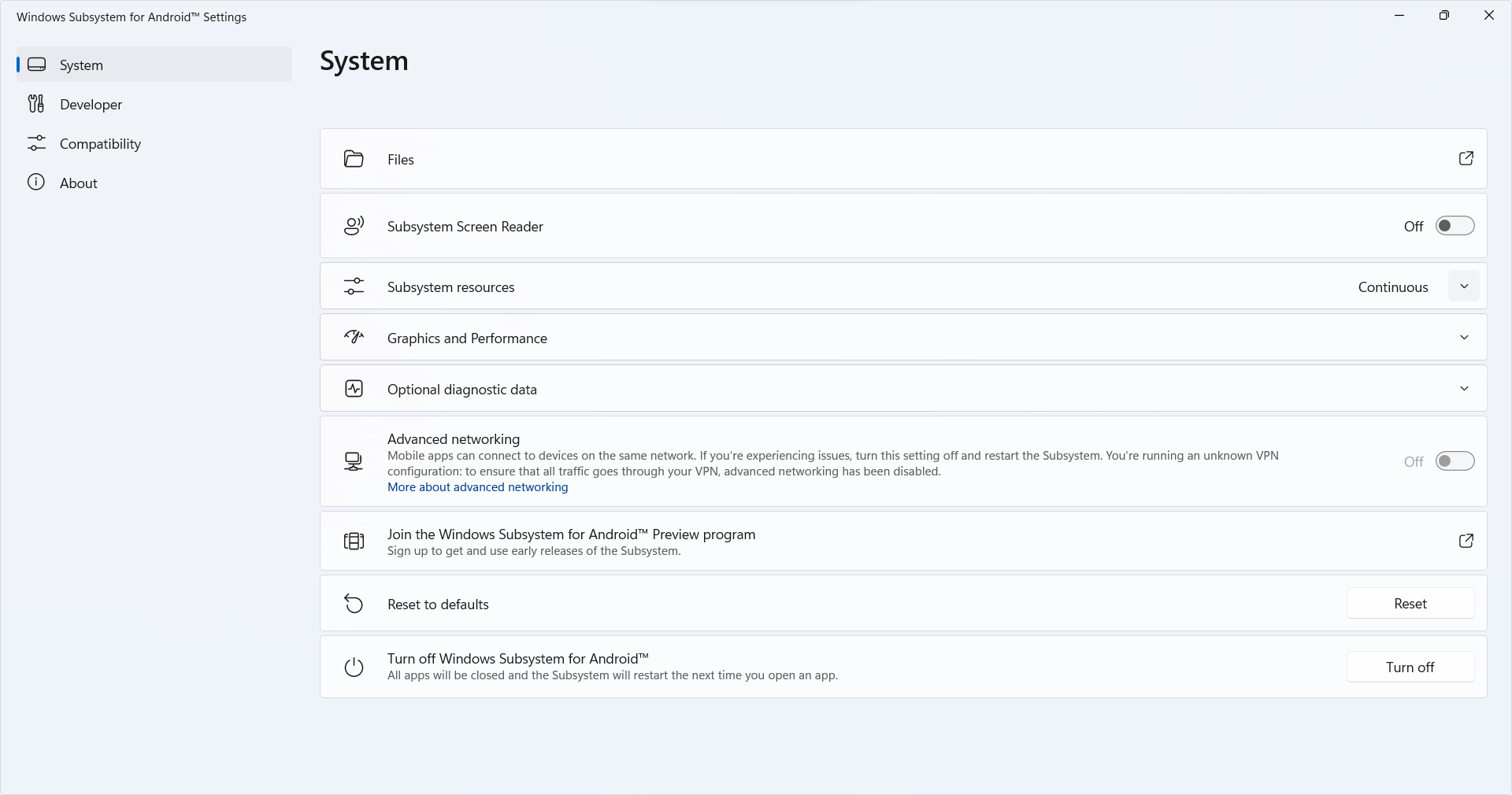Click the power icon for Turn off
The height and width of the screenshot is (795, 1512).
point(354,667)
